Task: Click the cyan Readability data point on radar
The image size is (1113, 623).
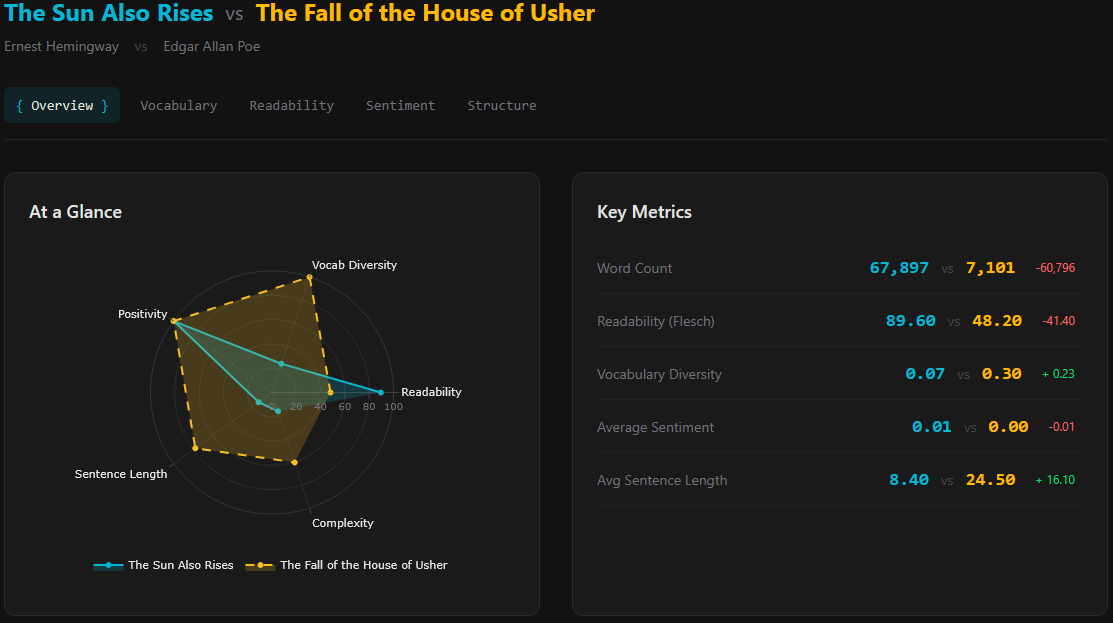Action: click(380, 393)
